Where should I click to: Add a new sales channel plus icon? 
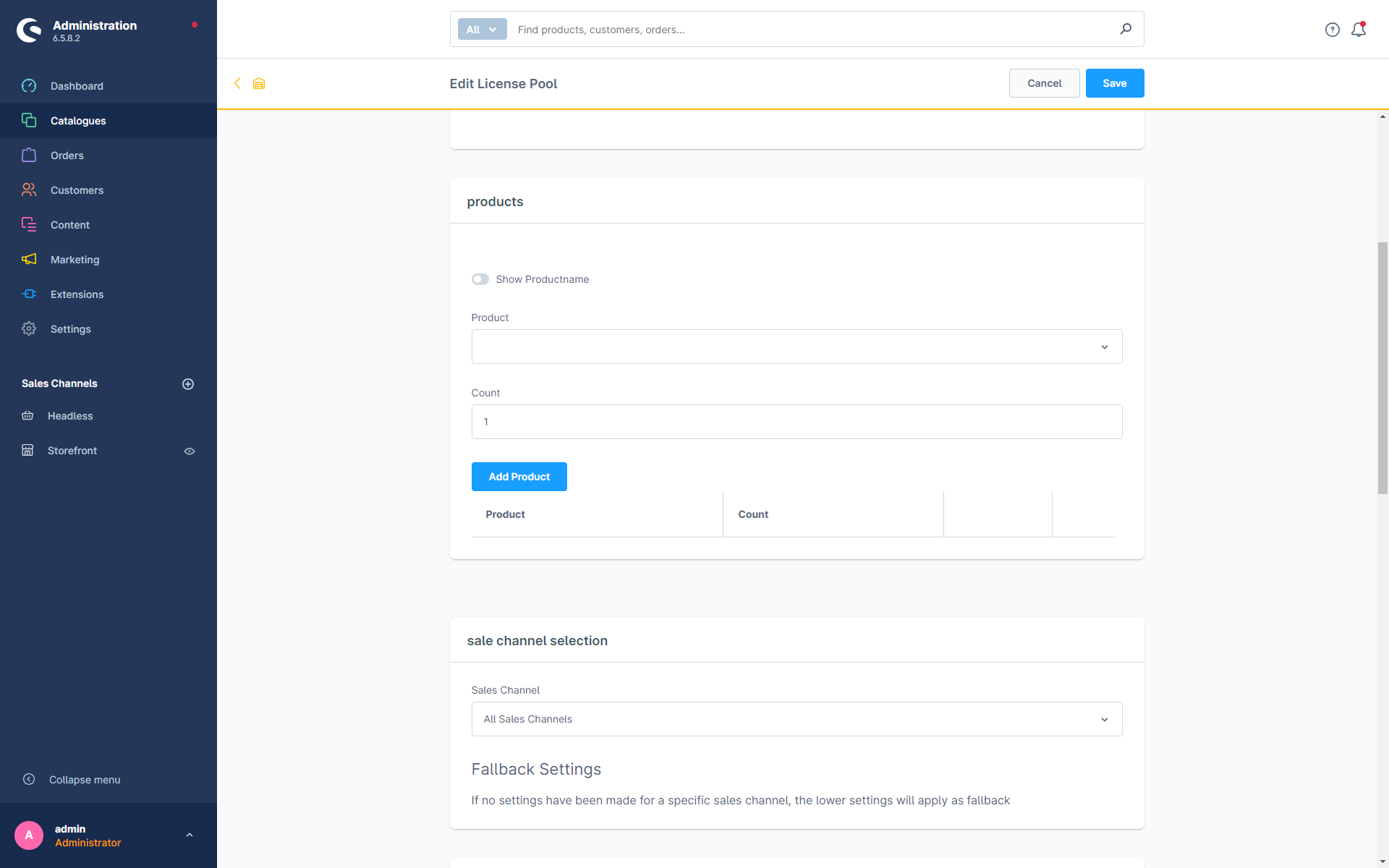point(188,384)
